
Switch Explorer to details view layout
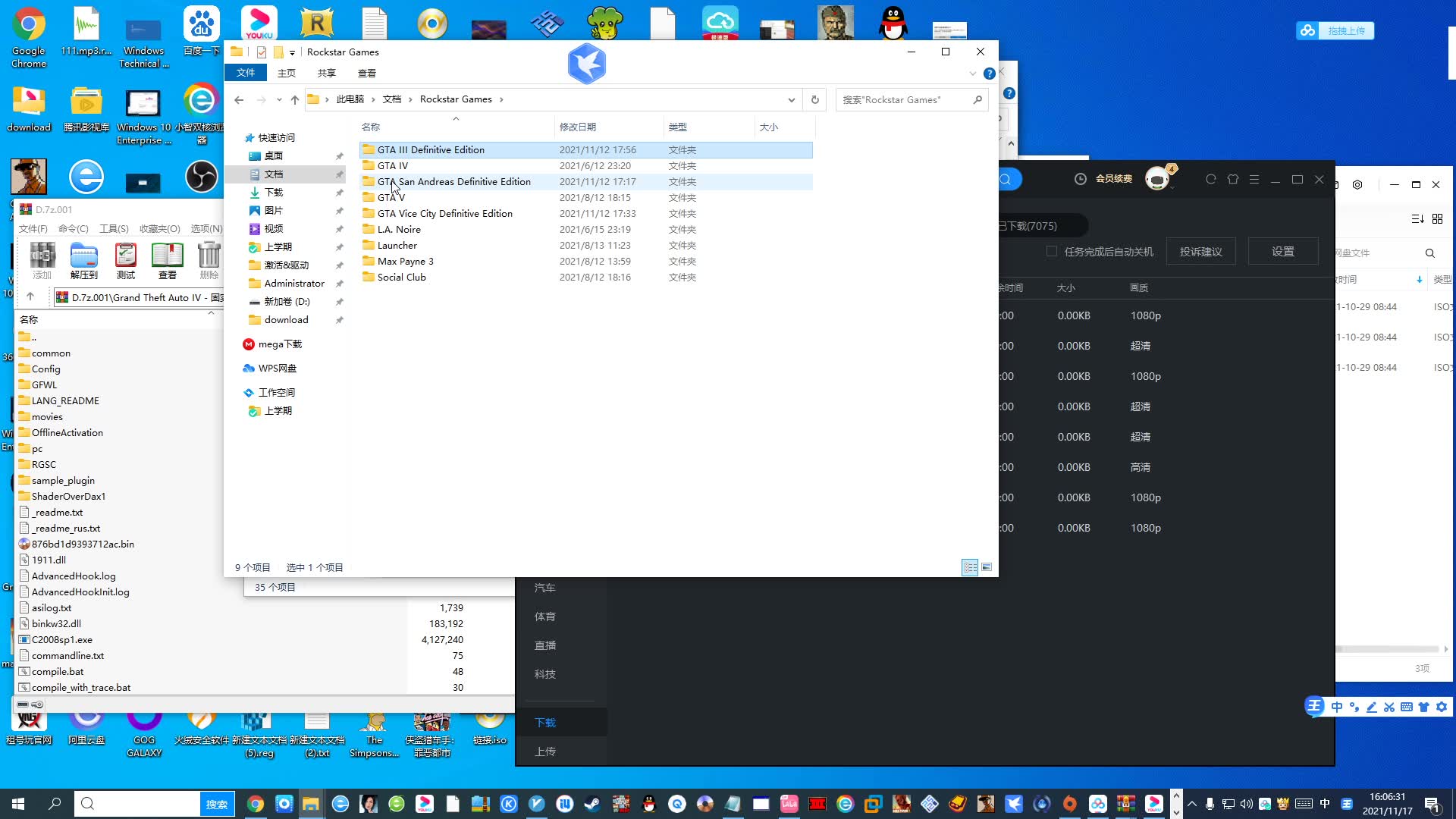point(970,567)
